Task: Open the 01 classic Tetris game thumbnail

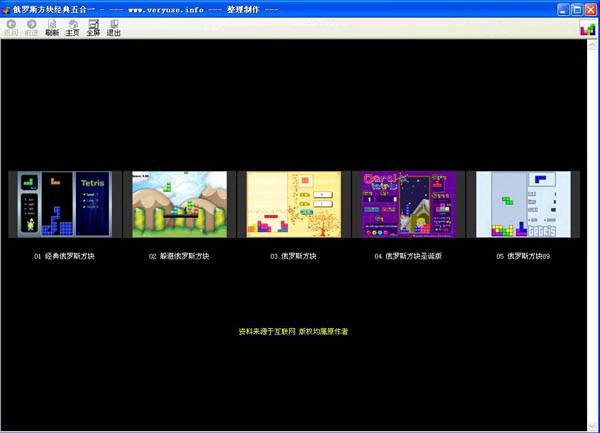Action: pyautogui.click(x=65, y=204)
